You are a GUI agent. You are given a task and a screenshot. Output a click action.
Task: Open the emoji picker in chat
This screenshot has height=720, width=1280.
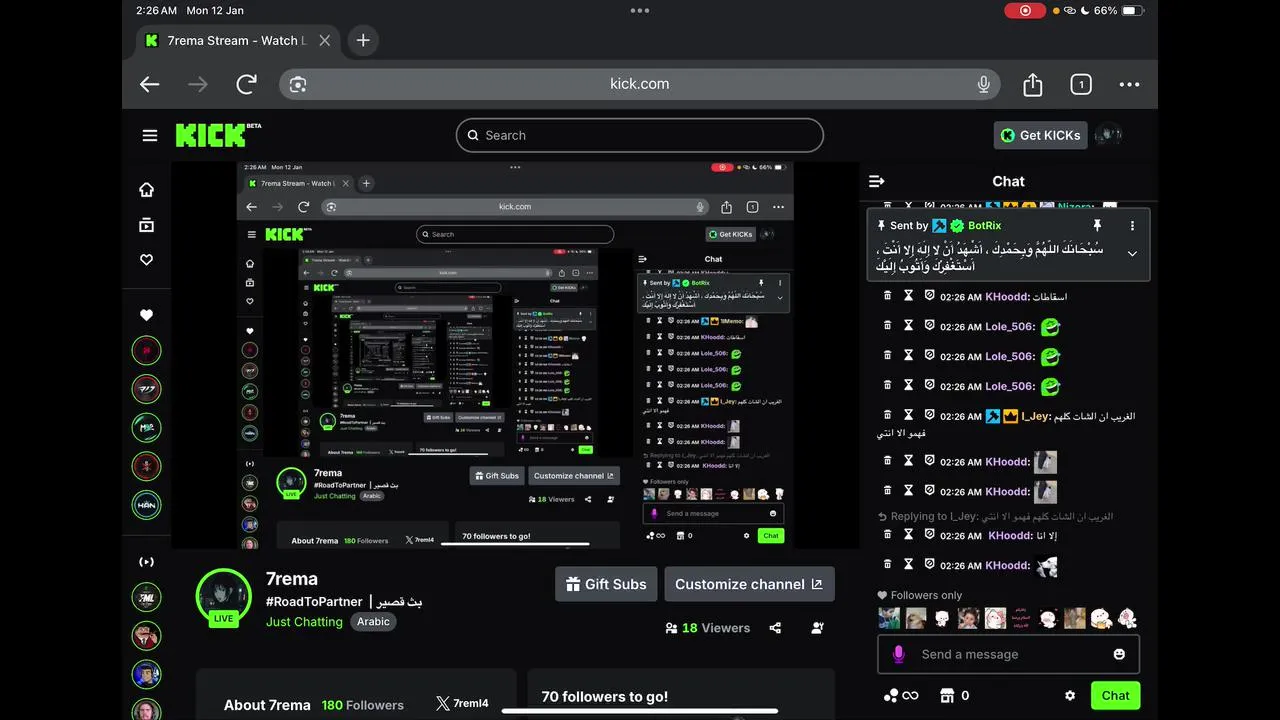(x=1119, y=654)
